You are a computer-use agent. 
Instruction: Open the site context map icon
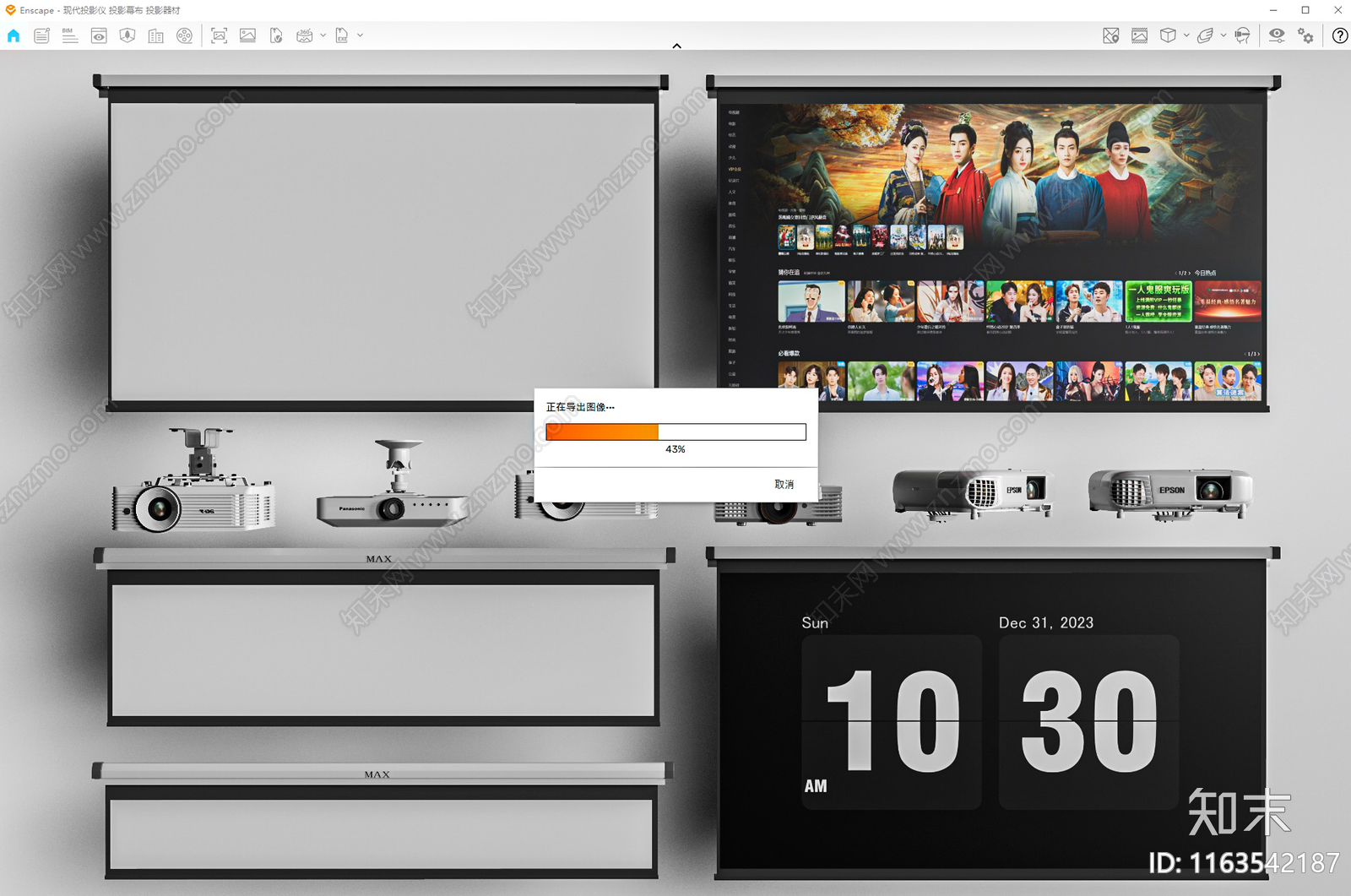tap(128, 35)
